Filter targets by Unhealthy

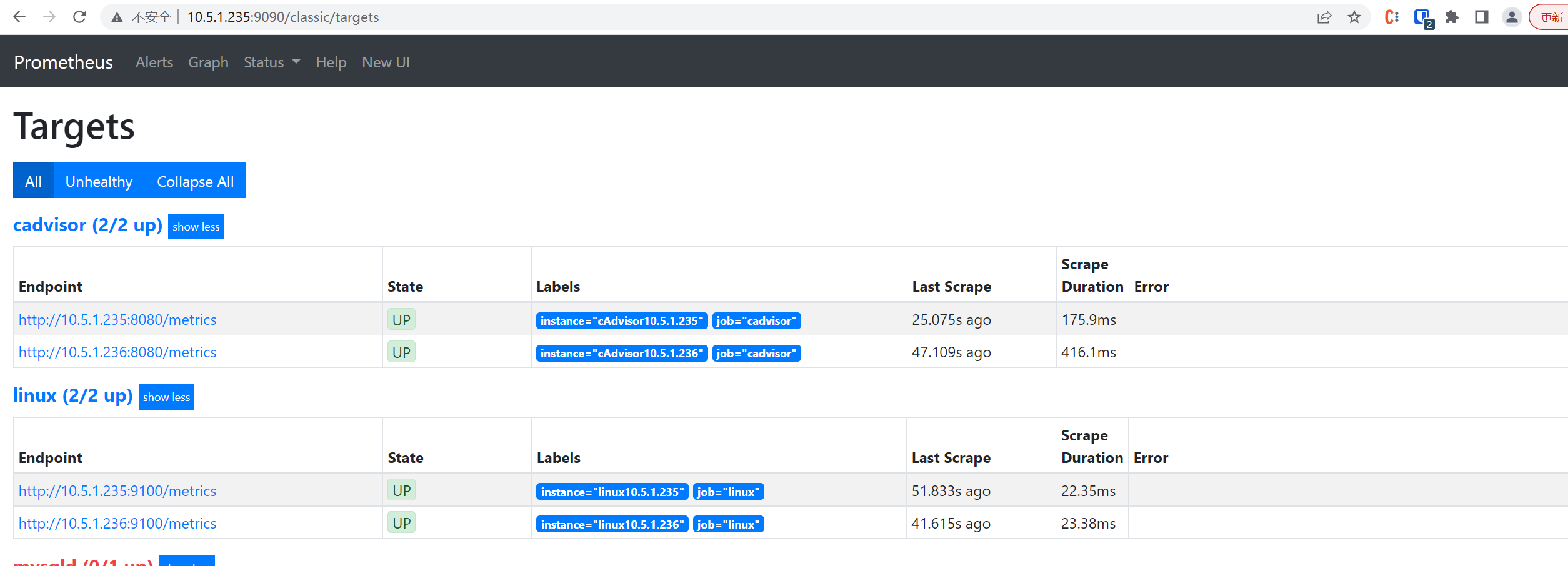point(99,181)
